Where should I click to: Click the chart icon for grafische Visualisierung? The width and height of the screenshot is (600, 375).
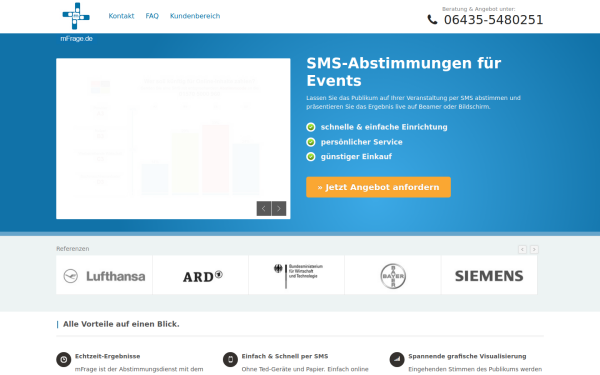click(397, 360)
